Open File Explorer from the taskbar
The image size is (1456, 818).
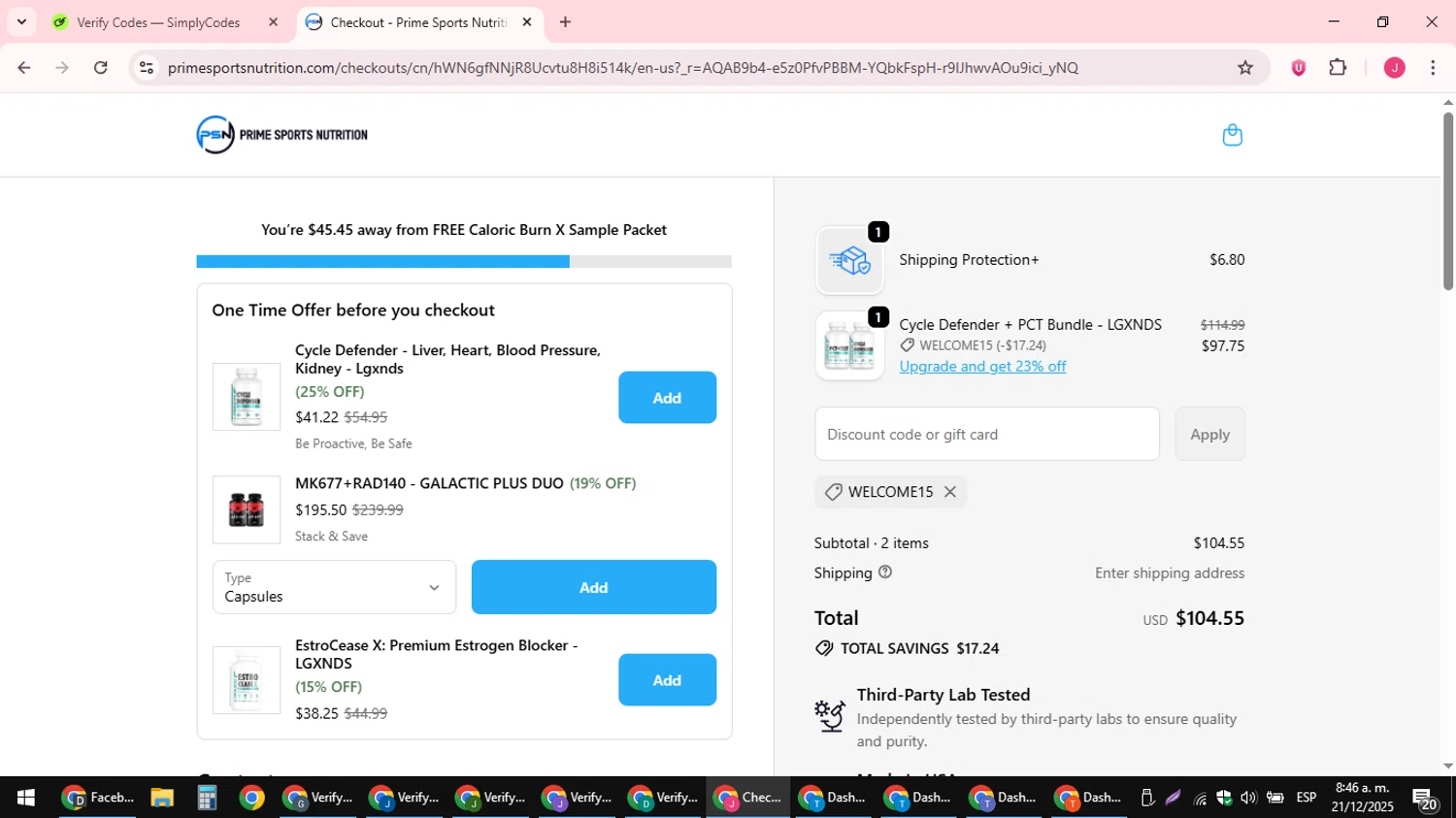coord(162,798)
